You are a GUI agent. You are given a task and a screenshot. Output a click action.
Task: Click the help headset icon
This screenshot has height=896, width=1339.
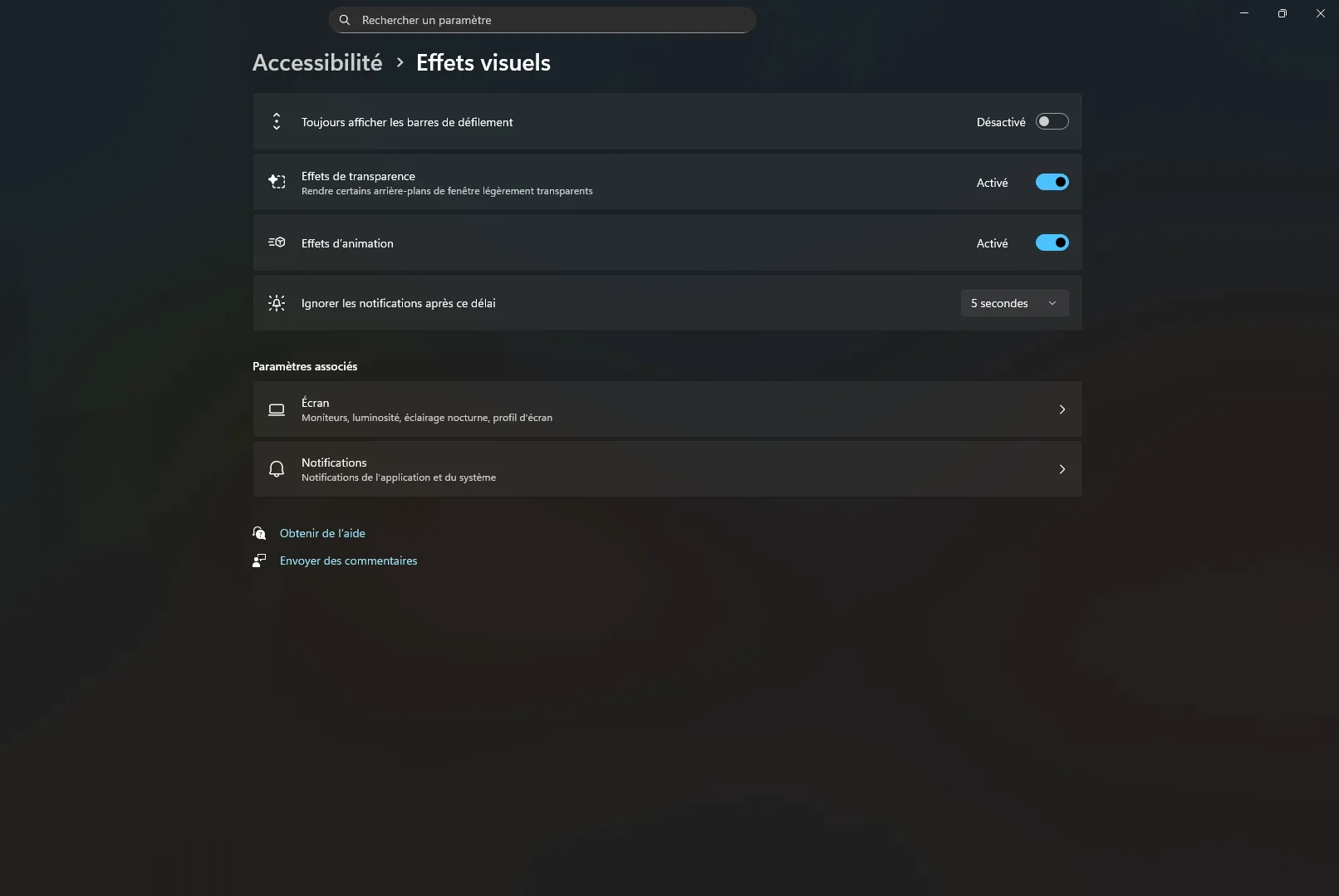click(259, 533)
